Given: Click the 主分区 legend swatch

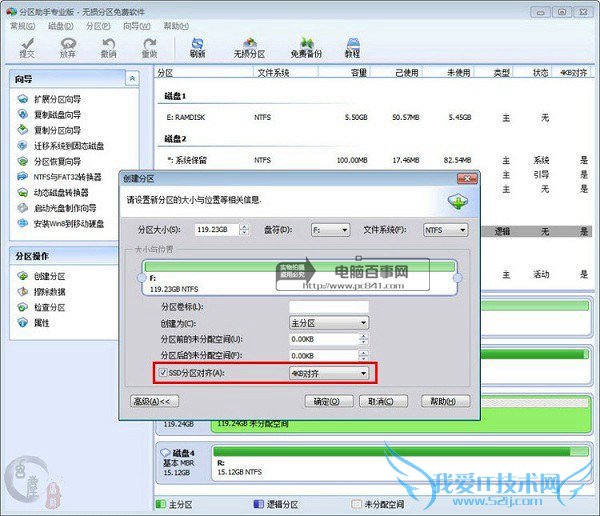Looking at the screenshot, I should [x=160, y=504].
